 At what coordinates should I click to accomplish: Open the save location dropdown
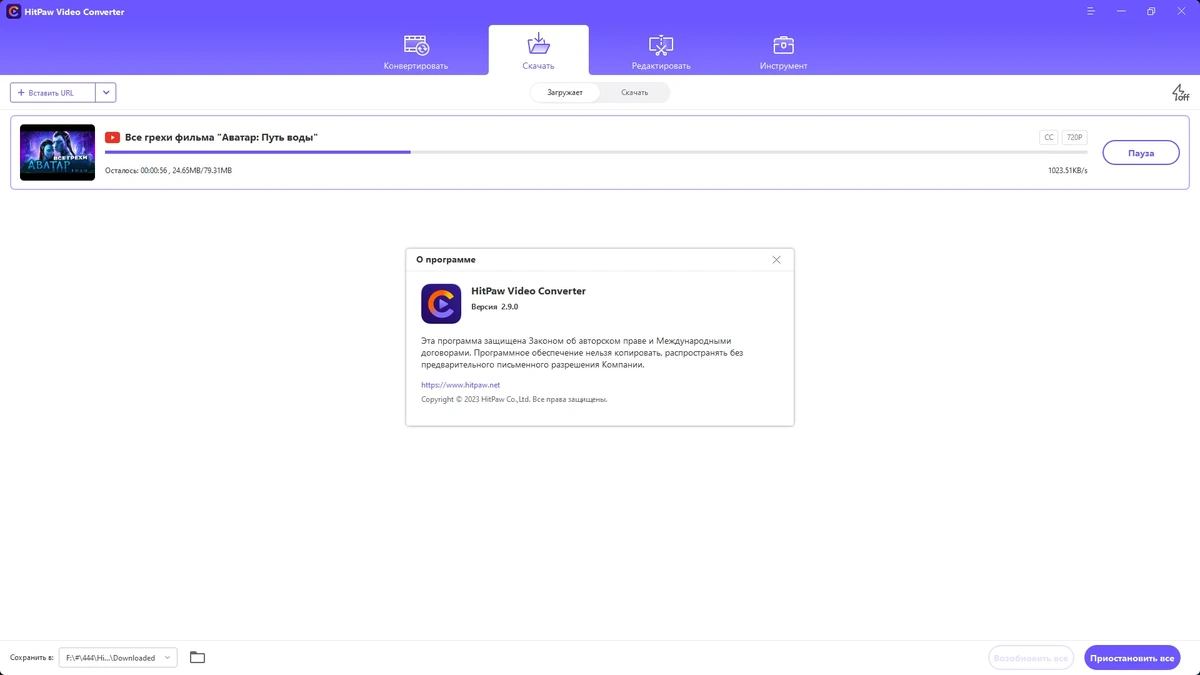click(118, 658)
